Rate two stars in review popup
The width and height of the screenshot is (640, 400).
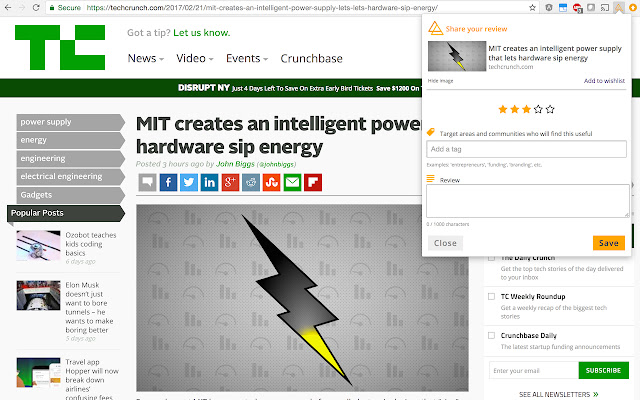click(x=515, y=109)
